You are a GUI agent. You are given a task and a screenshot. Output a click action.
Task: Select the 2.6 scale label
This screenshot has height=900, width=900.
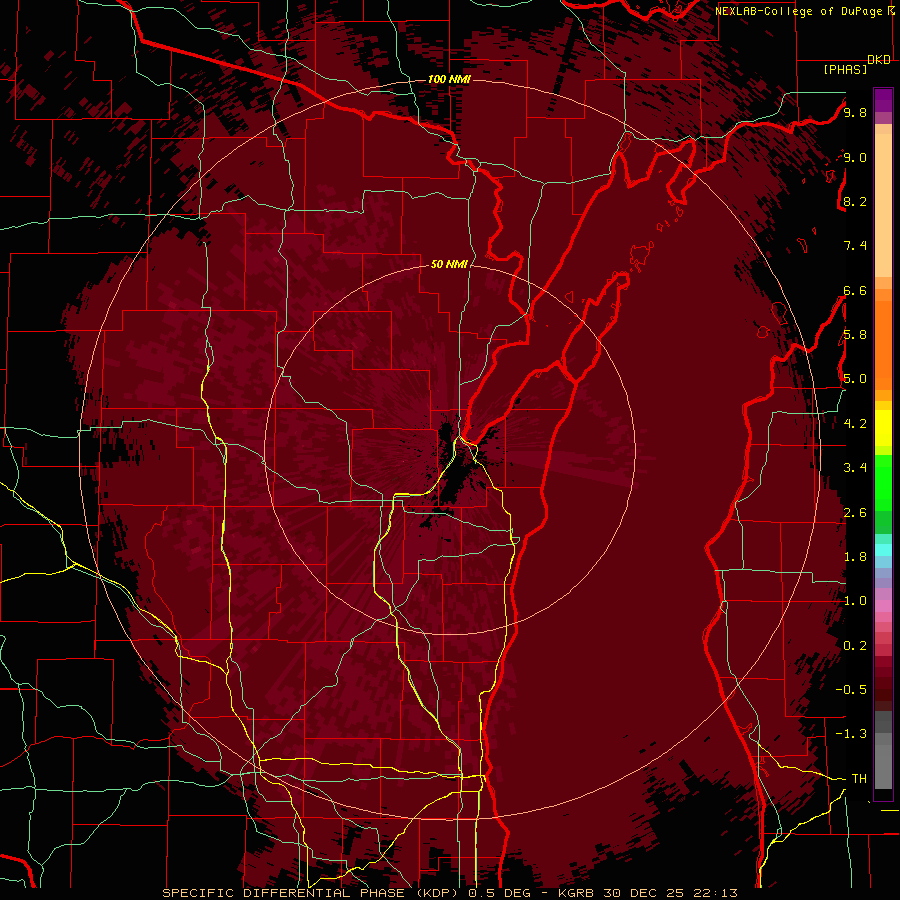coord(855,512)
